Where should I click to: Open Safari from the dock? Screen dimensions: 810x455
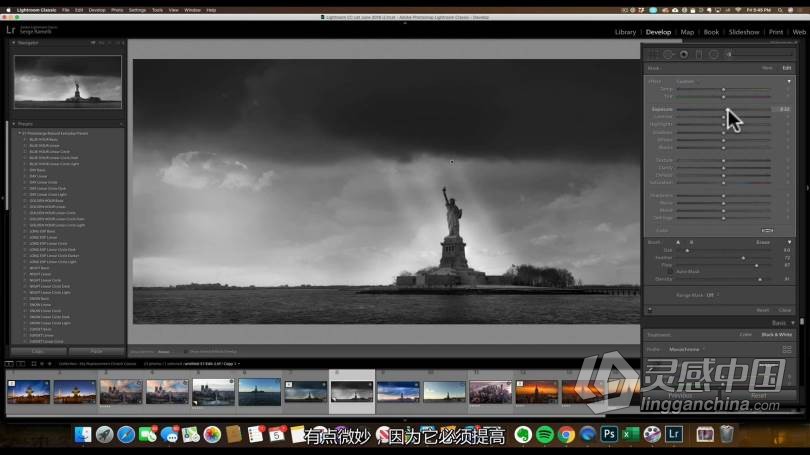pos(126,434)
